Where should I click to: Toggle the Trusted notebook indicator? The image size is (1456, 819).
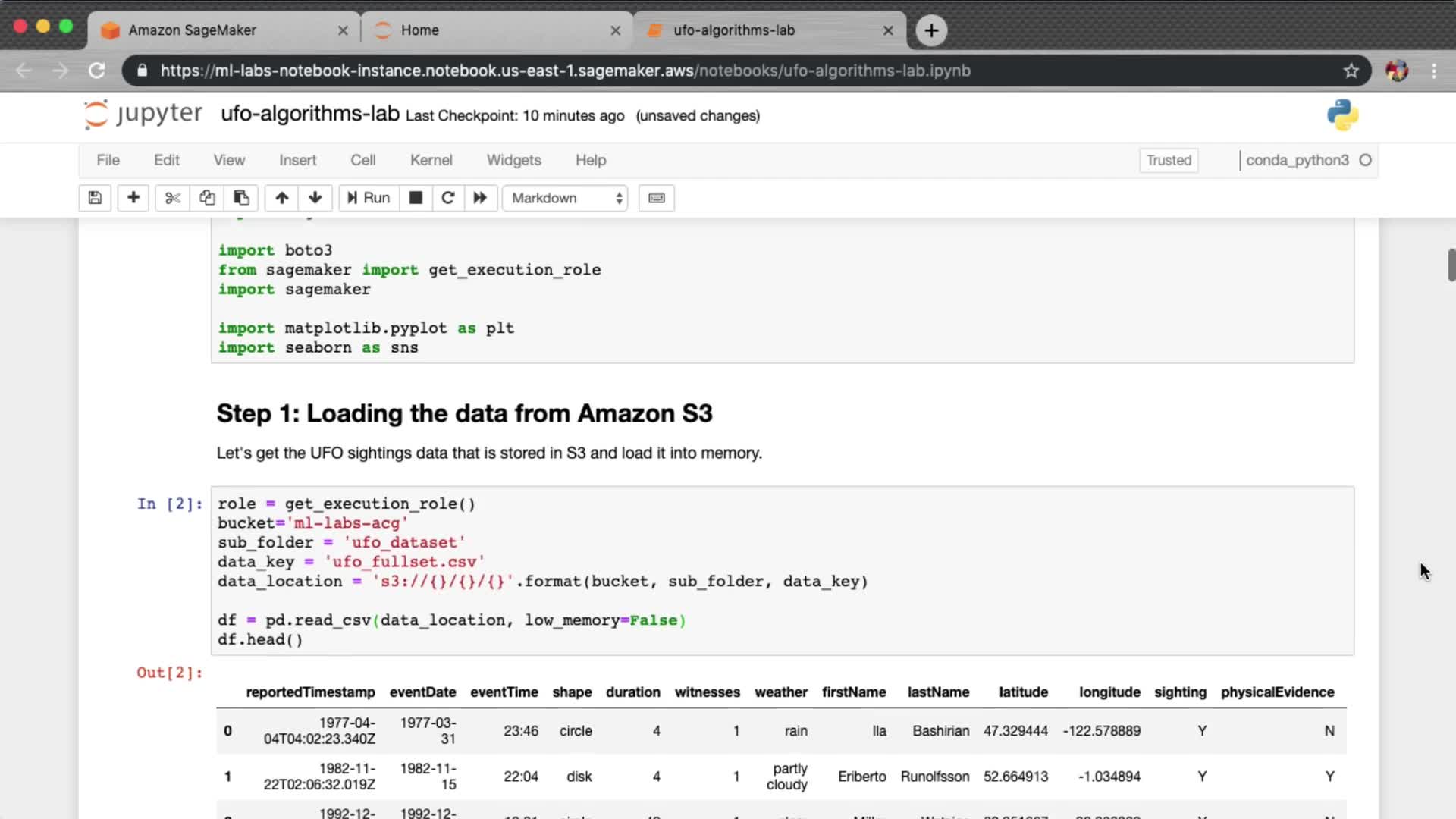tap(1169, 160)
